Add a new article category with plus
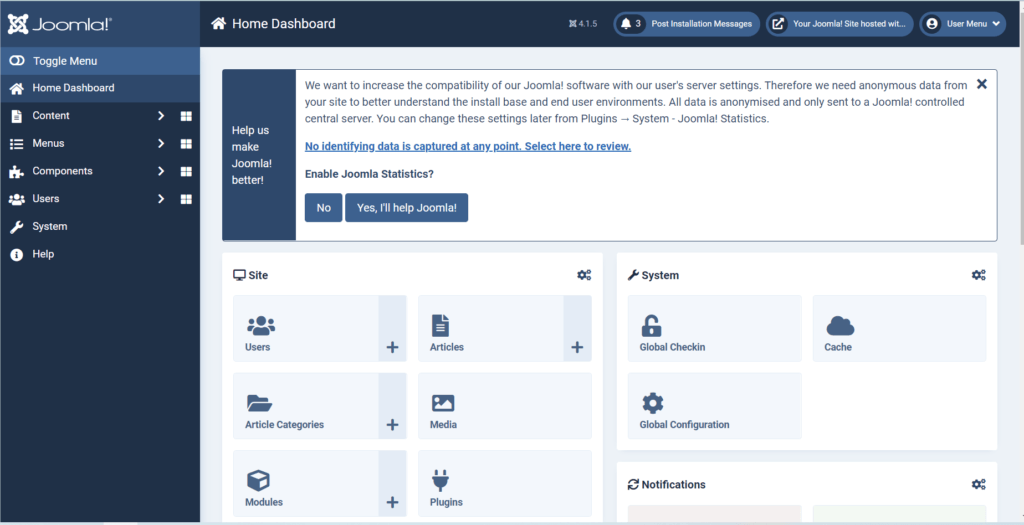Image resolution: width=1024 pixels, height=525 pixels. pos(392,406)
